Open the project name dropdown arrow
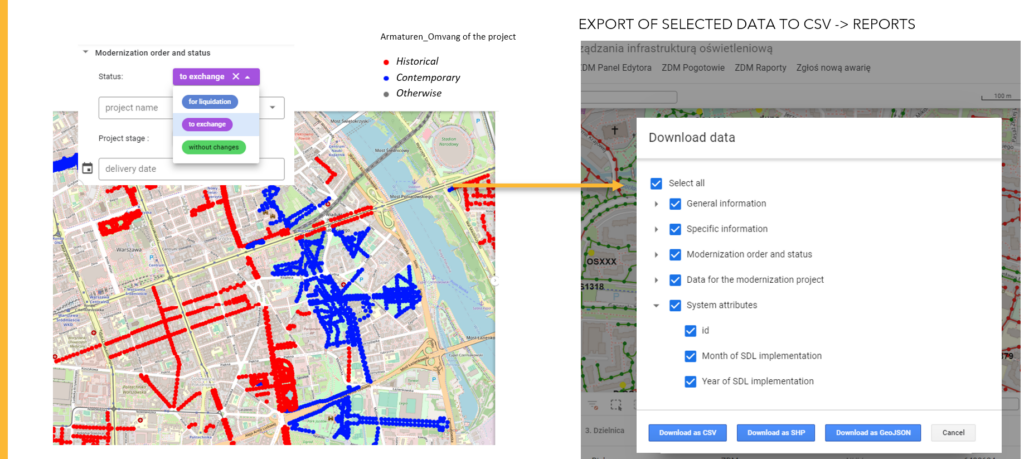 (273, 107)
